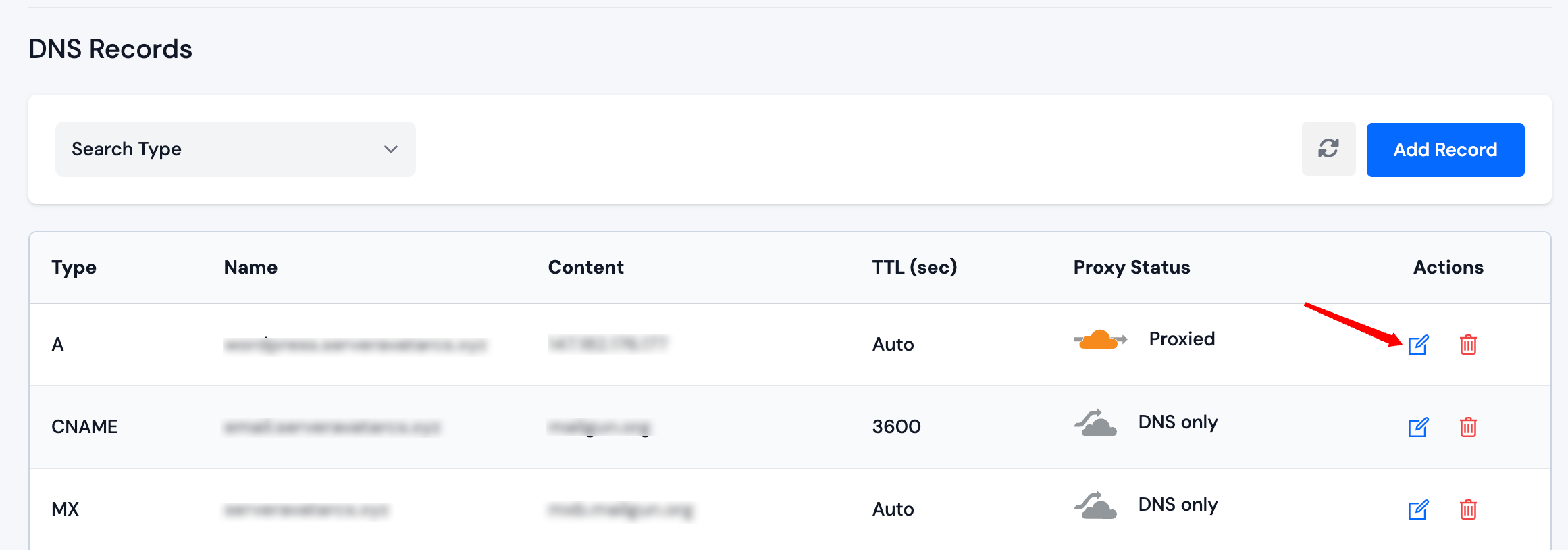Click the Proxied status label
Image resolution: width=1568 pixels, height=550 pixels.
coord(1181,339)
